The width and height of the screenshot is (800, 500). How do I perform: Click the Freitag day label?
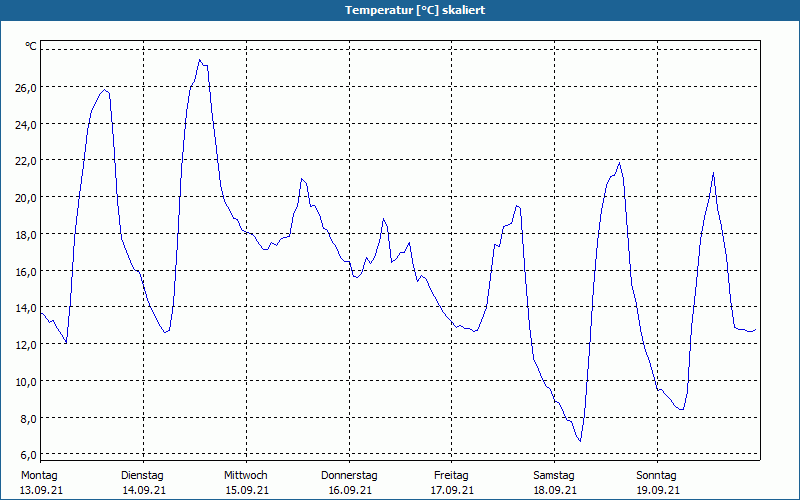click(x=452, y=476)
